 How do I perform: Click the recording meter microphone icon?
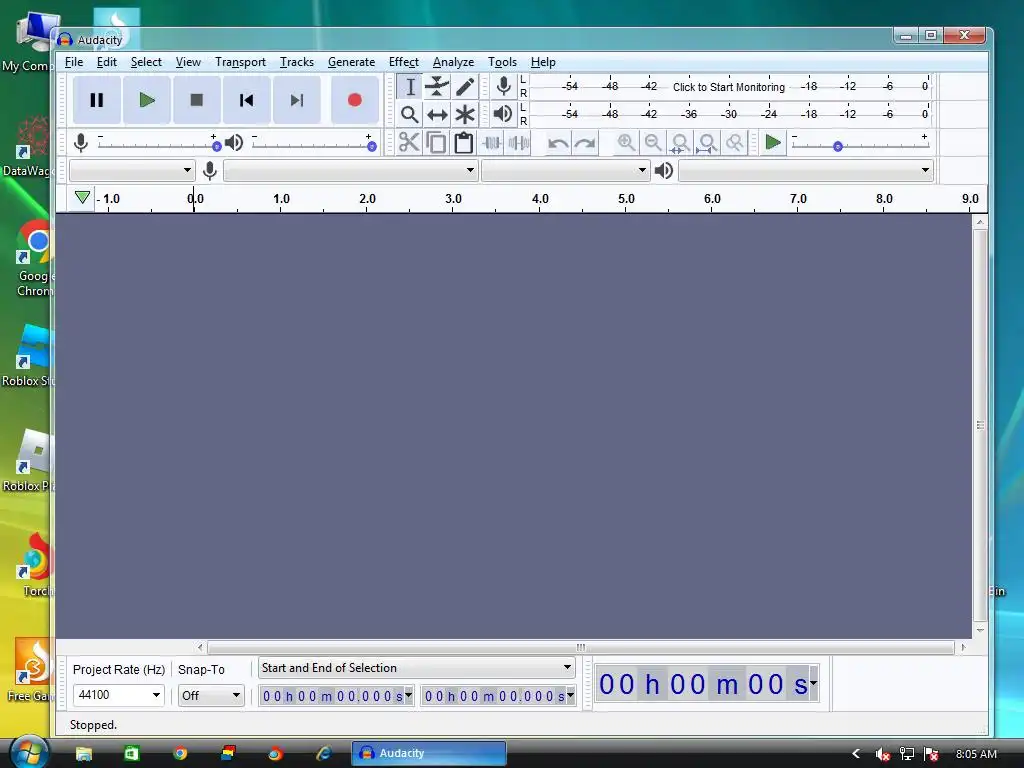504,86
